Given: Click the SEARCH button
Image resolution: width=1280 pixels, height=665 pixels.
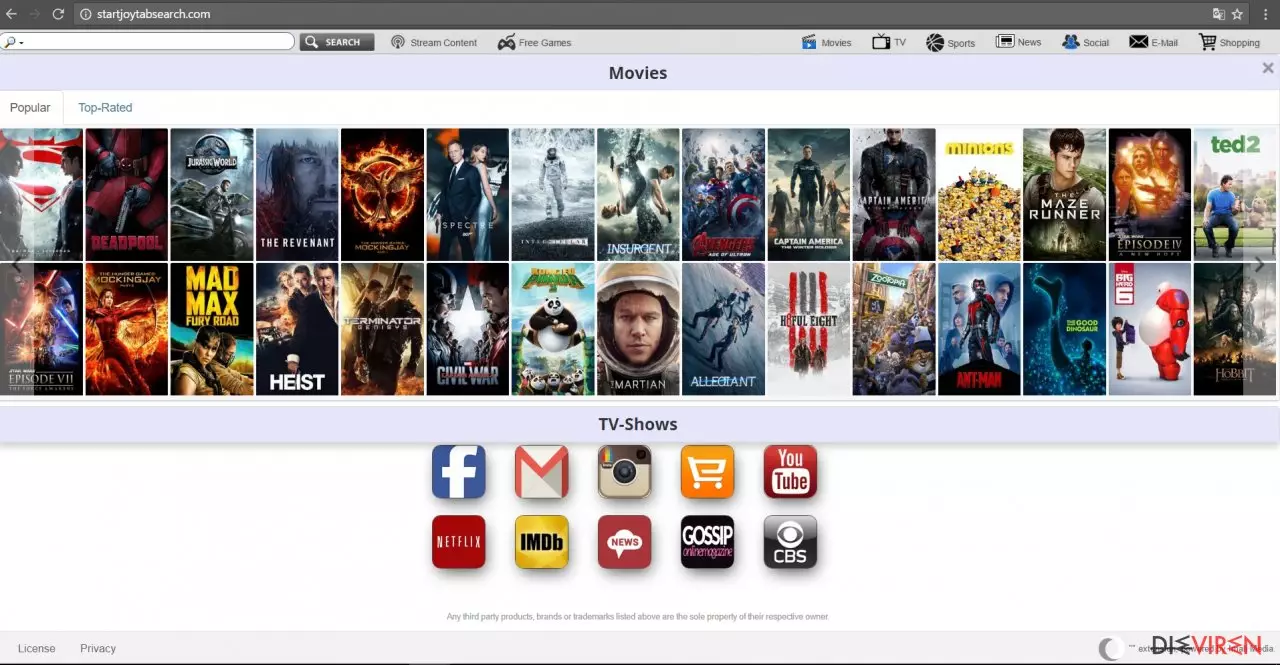Looking at the screenshot, I should [337, 42].
